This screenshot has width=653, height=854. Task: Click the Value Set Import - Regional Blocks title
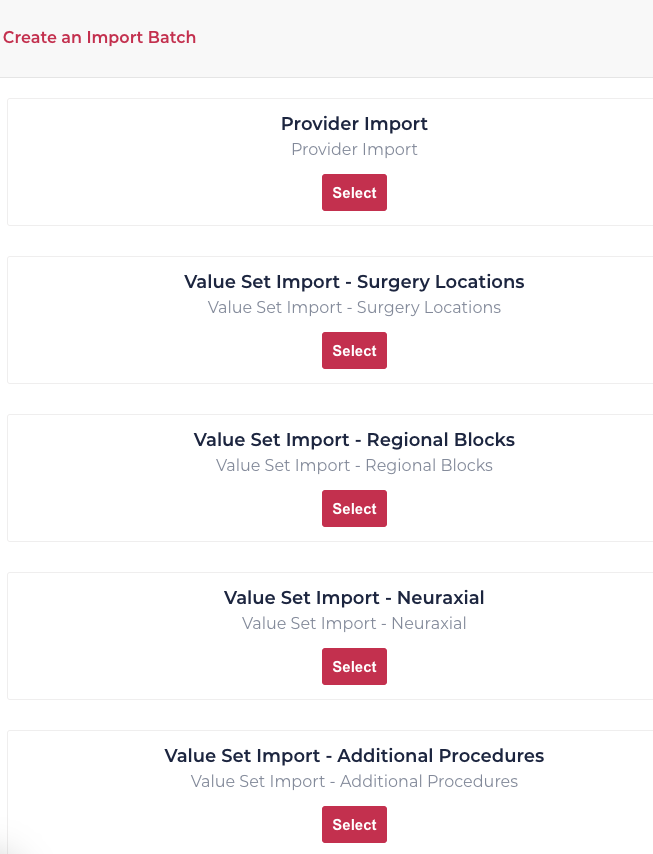tap(354, 439)
